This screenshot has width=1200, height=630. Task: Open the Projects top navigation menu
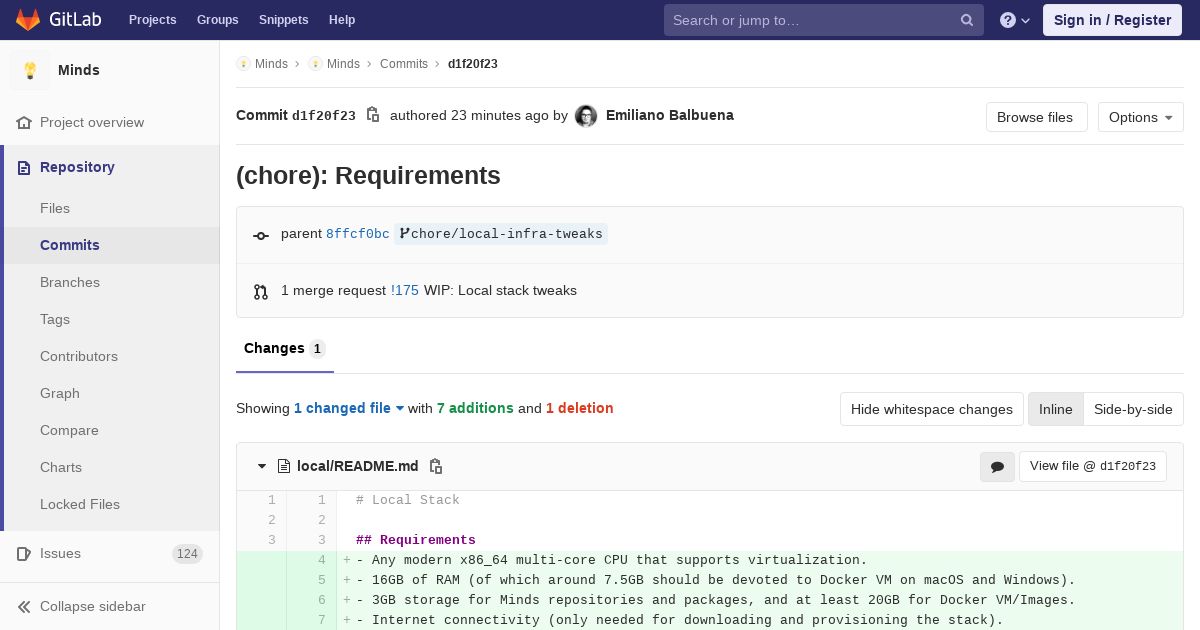click(152, 20)
